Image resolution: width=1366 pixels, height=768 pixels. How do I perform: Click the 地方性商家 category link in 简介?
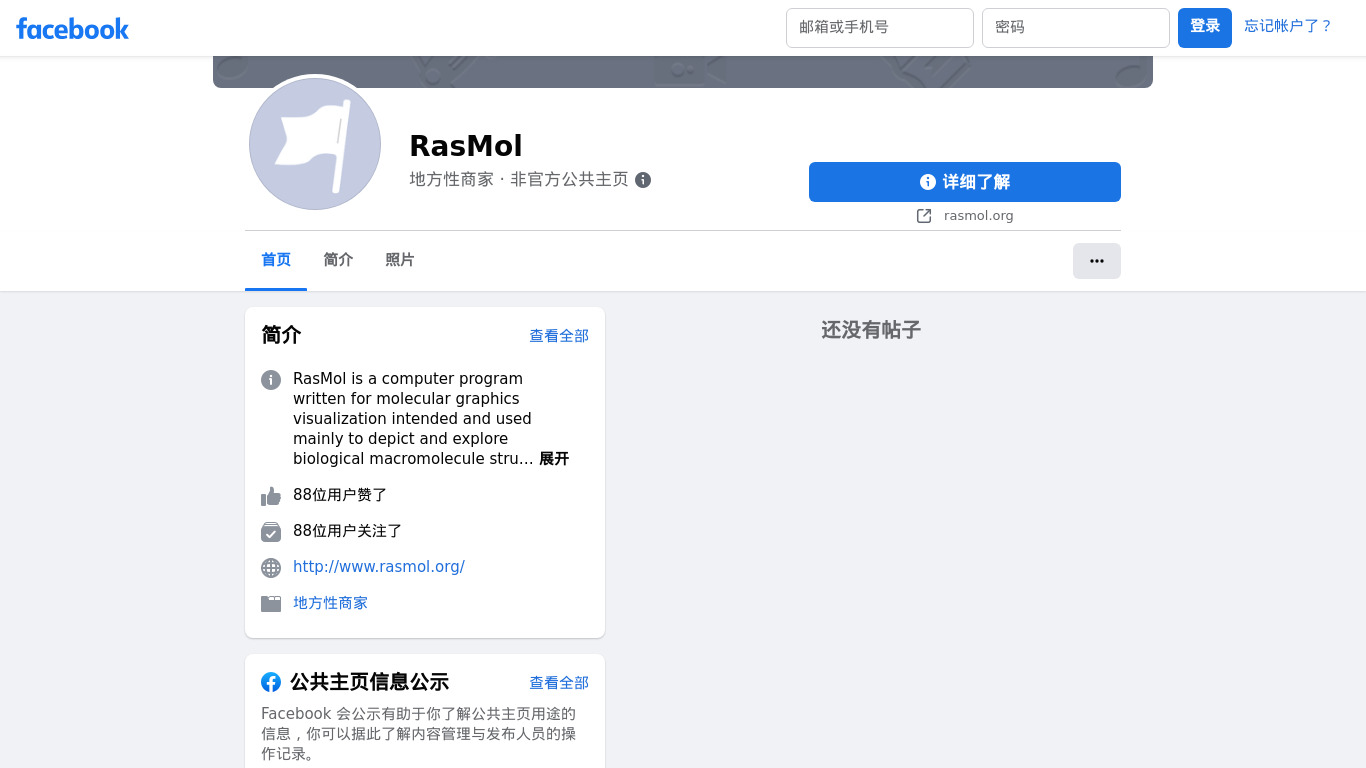coord(330,603)
